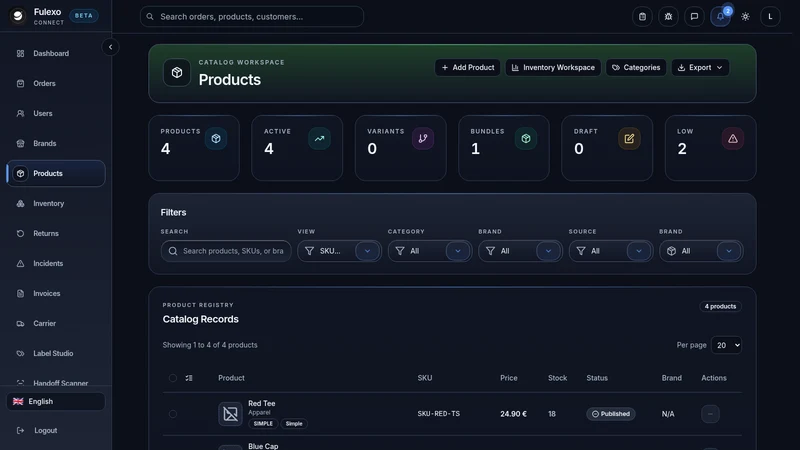Screen dimensions: 800x450
Task: Open the Brand dropdown with box icon
Action: (x=701, y=251)
